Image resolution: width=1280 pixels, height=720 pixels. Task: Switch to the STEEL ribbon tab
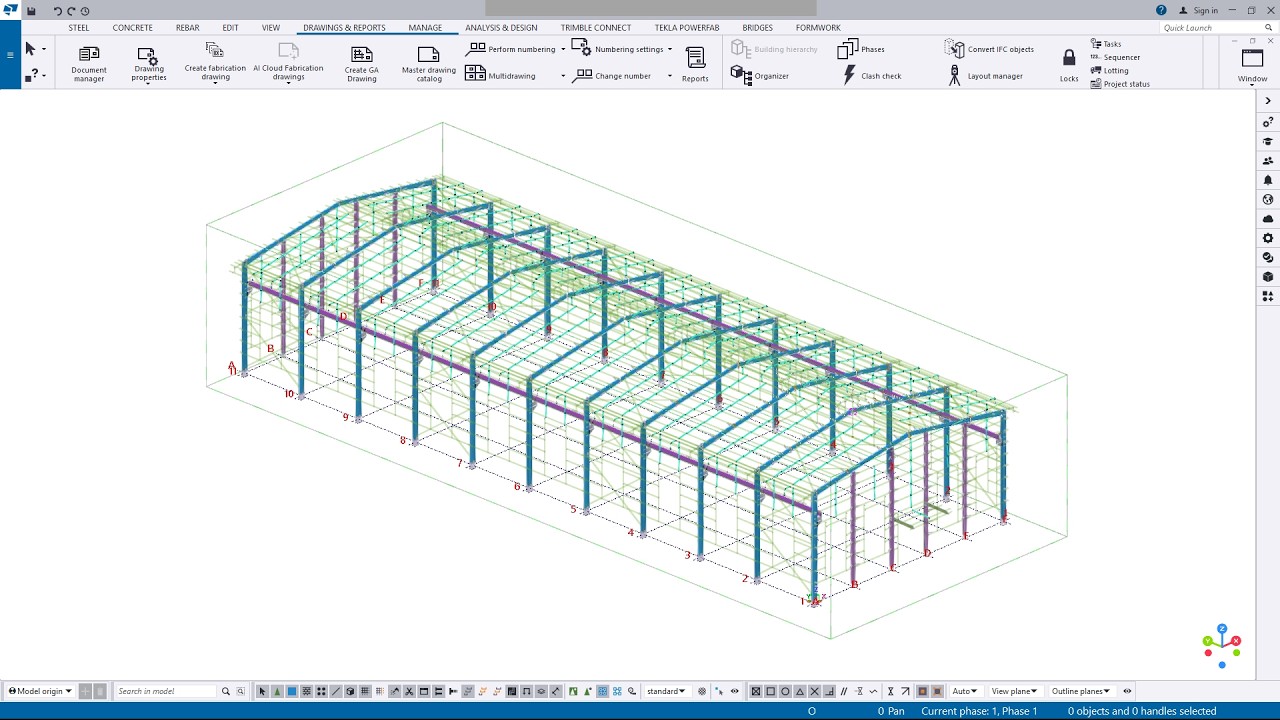78,28
